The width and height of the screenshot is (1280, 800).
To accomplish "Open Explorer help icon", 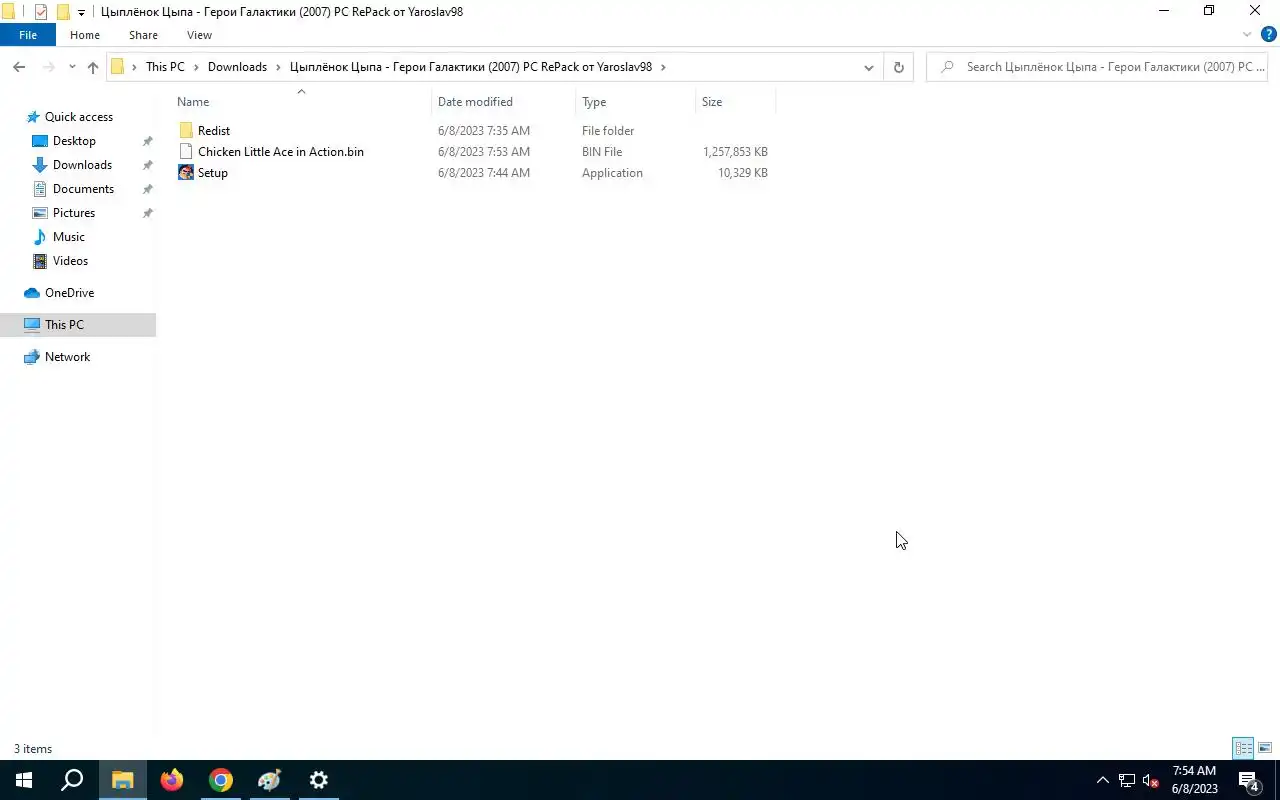I will click(1268, 35).
